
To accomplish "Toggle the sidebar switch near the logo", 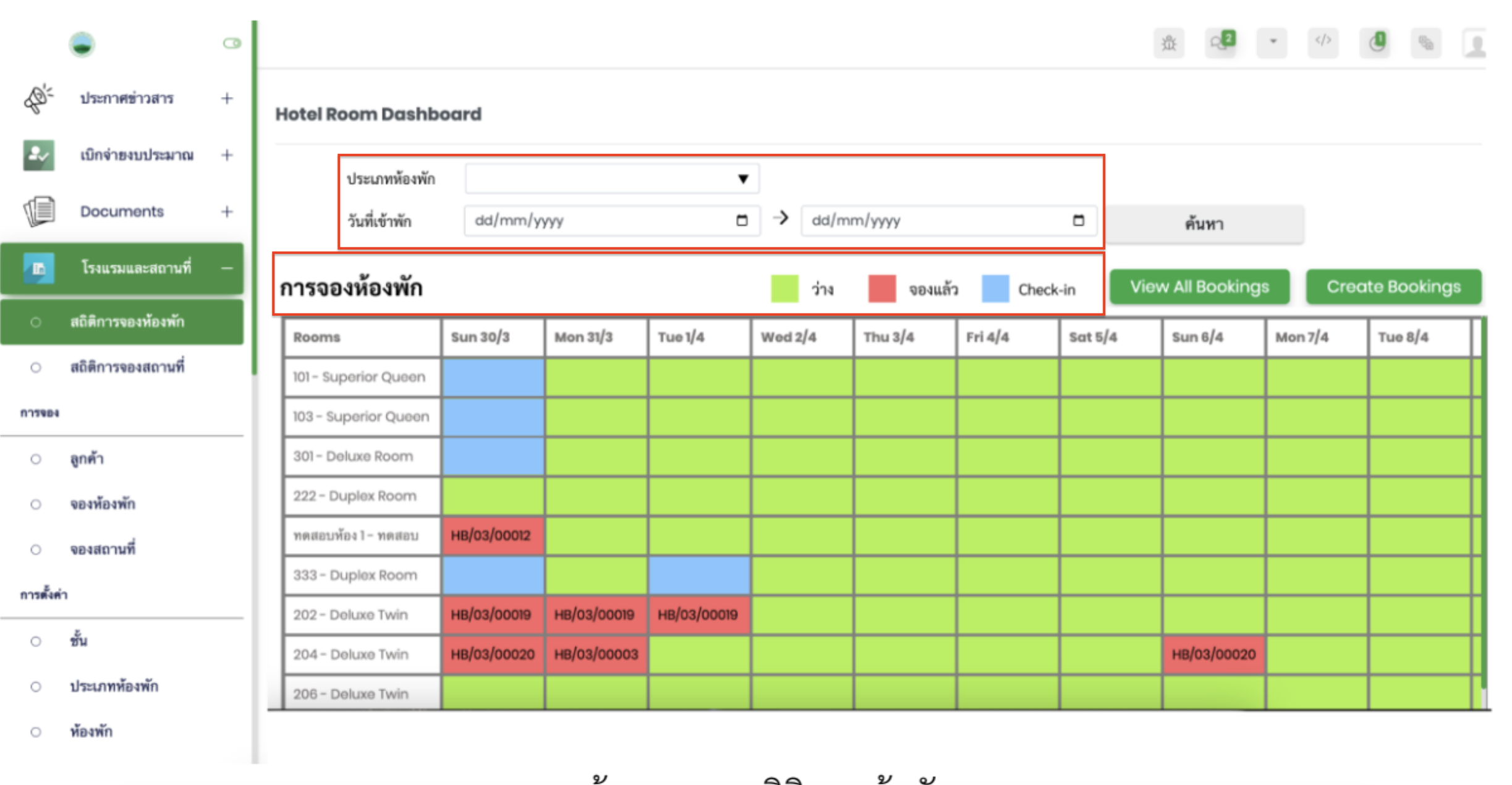I will tap(232, 43).
